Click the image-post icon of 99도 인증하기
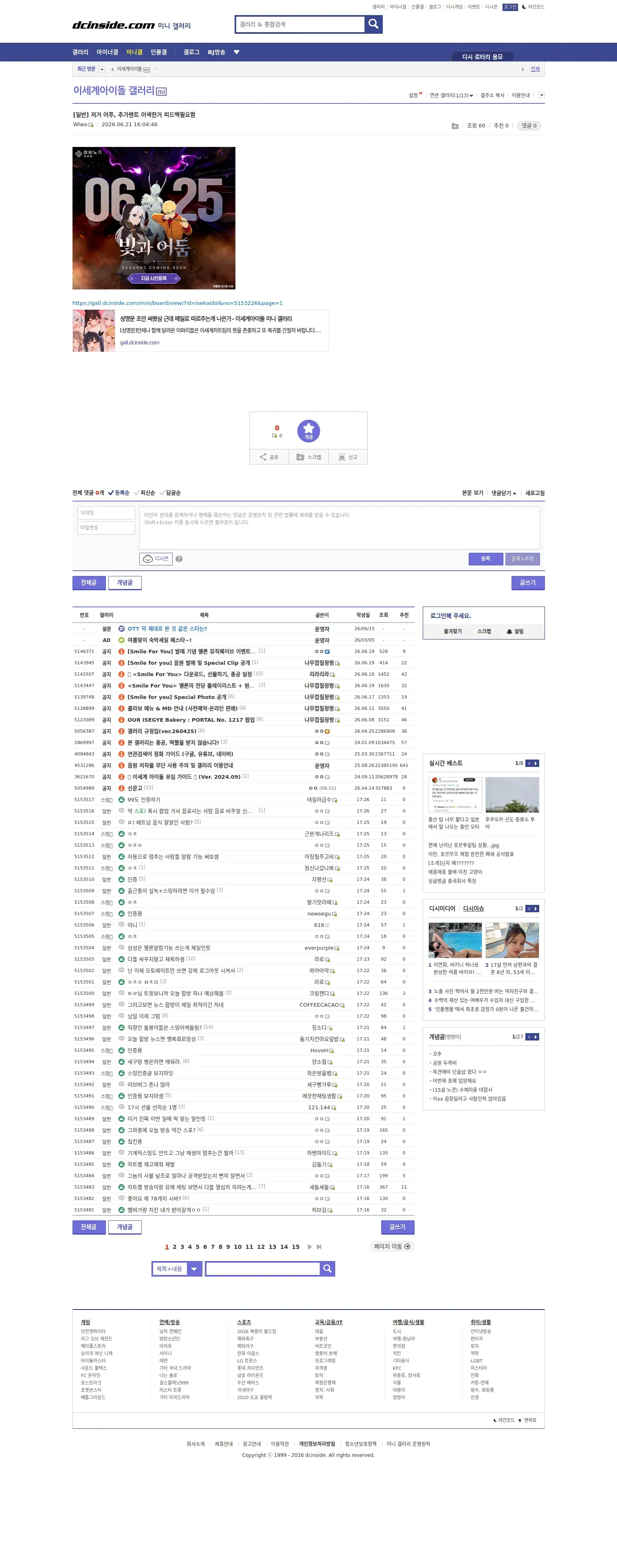 (121, 799)
